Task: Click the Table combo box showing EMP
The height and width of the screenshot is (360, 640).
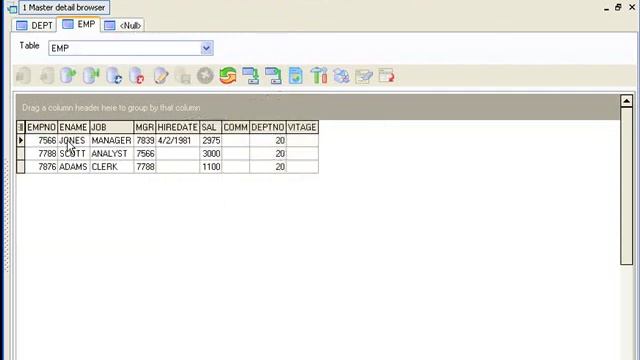Action: click(131, 48)
